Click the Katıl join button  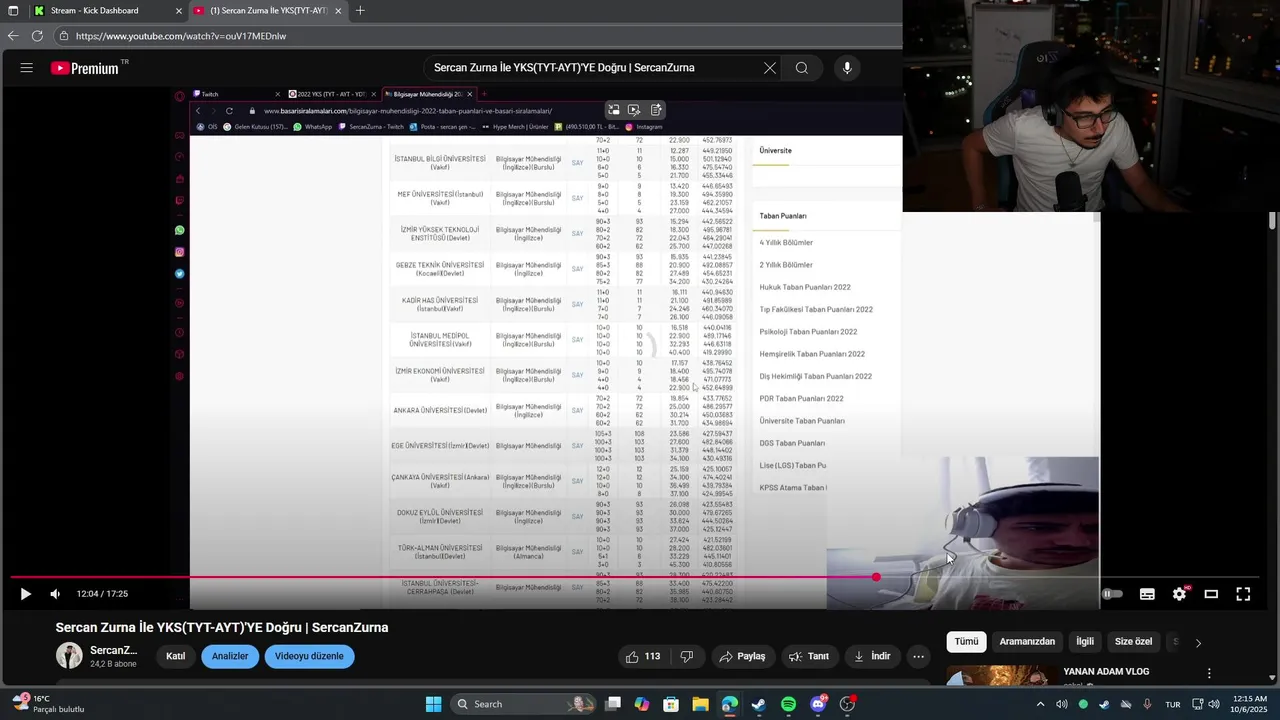click(x=176, y=656)
